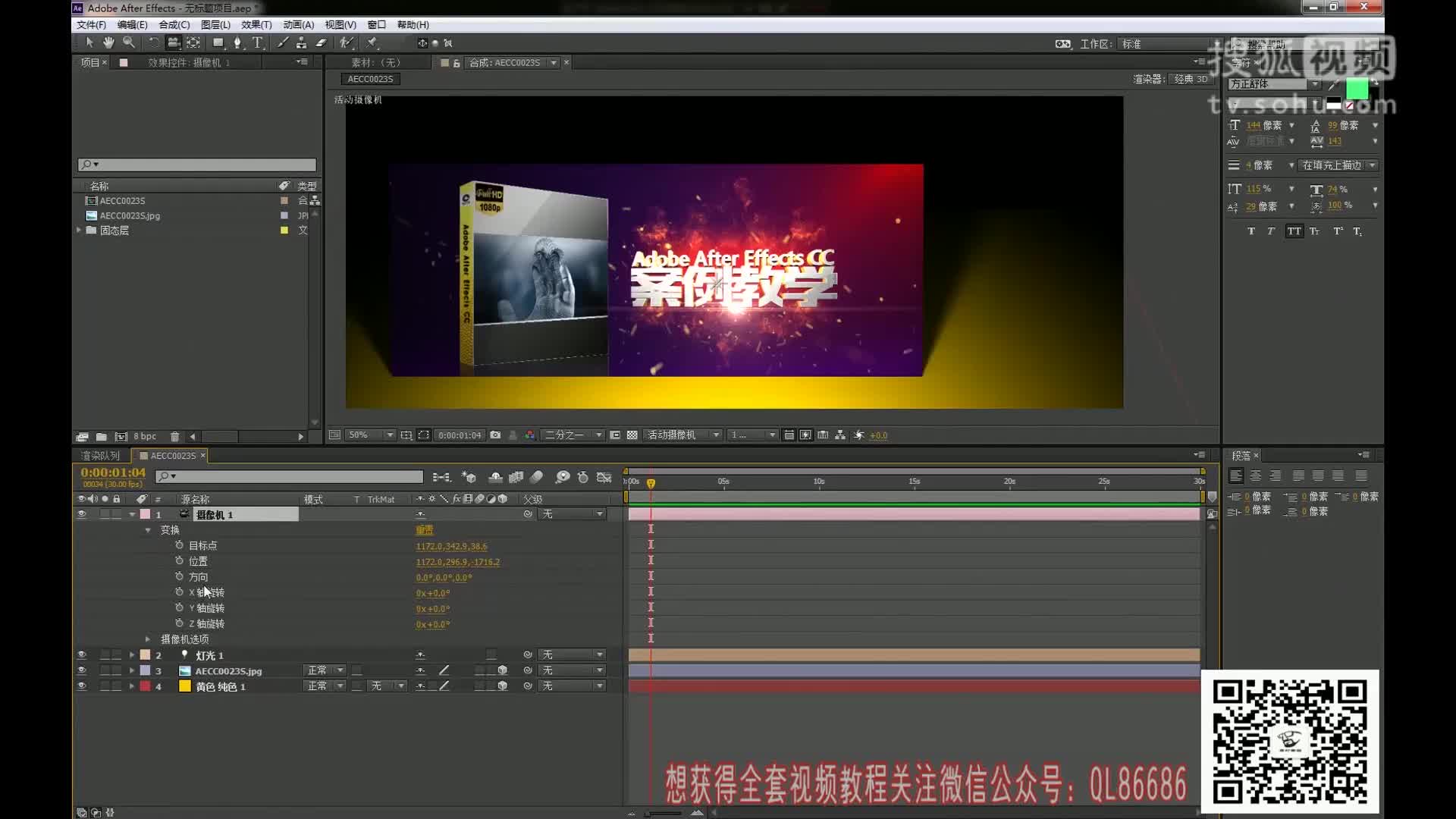The width and height of the screenshot is (1456, 819).
Task: Select the Hand tool
Action: (108, 42)
